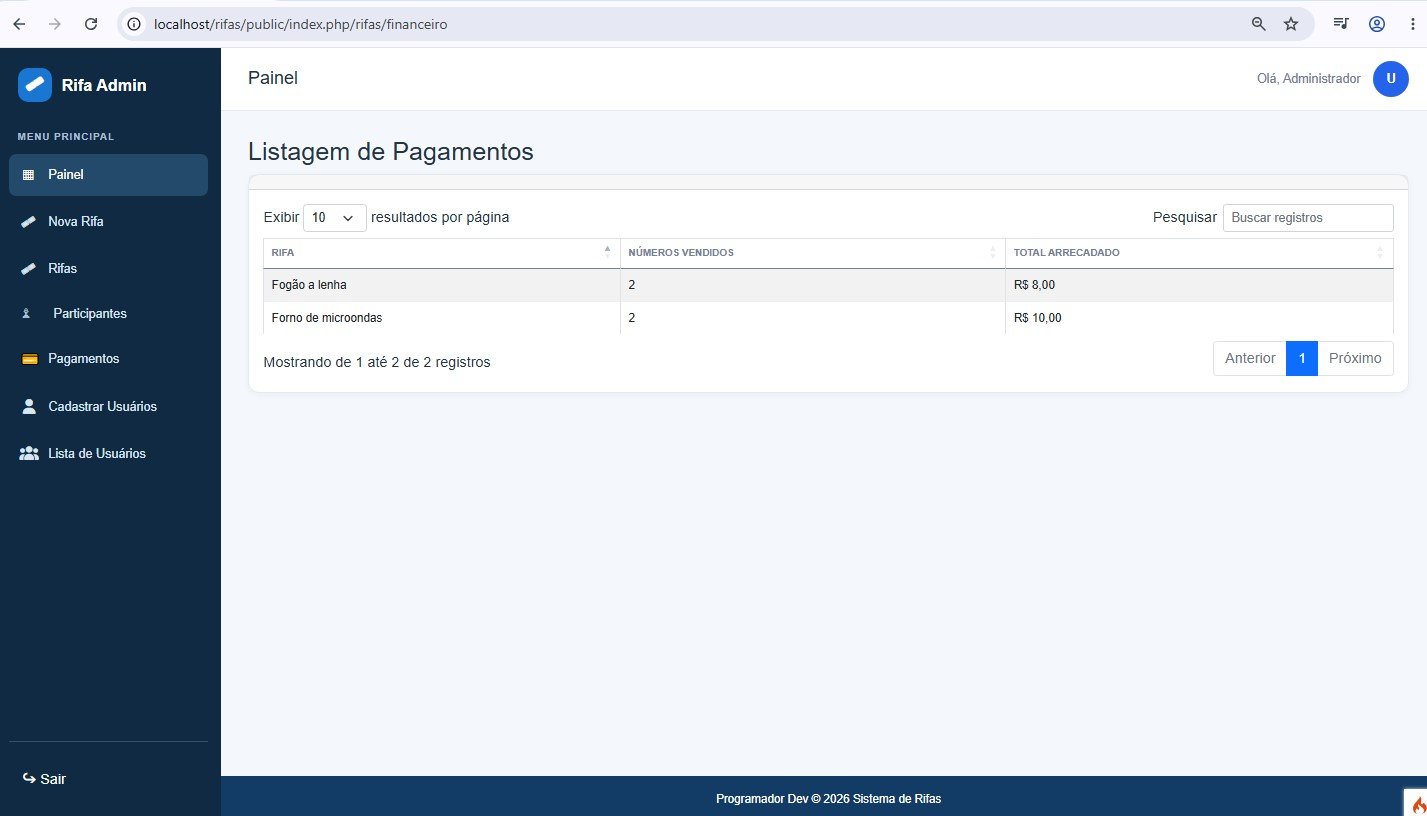Focus the Pesquisar search field

click(x=1308, y=218)
